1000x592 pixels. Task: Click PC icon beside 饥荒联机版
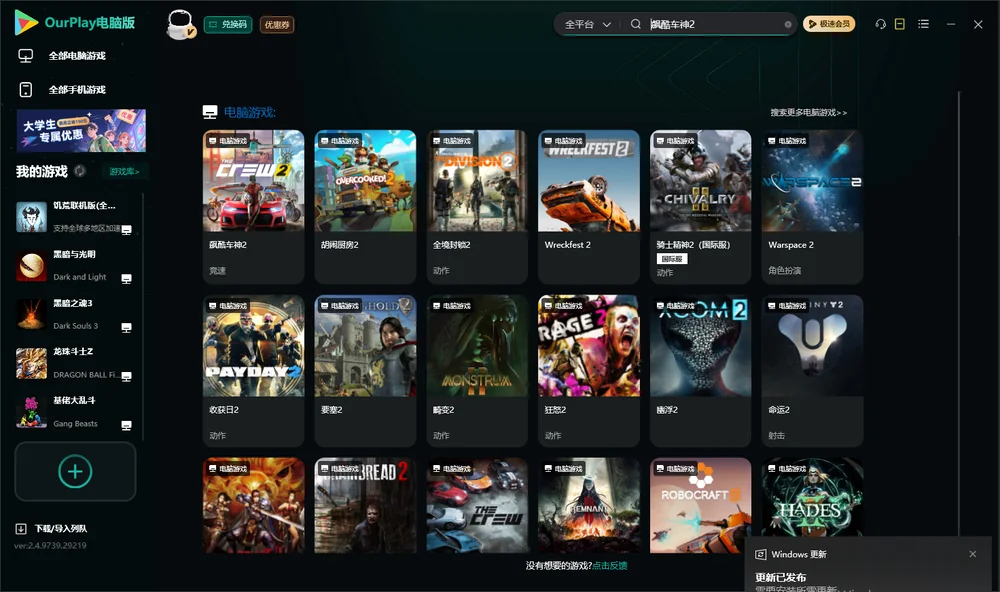click(126, 230)
